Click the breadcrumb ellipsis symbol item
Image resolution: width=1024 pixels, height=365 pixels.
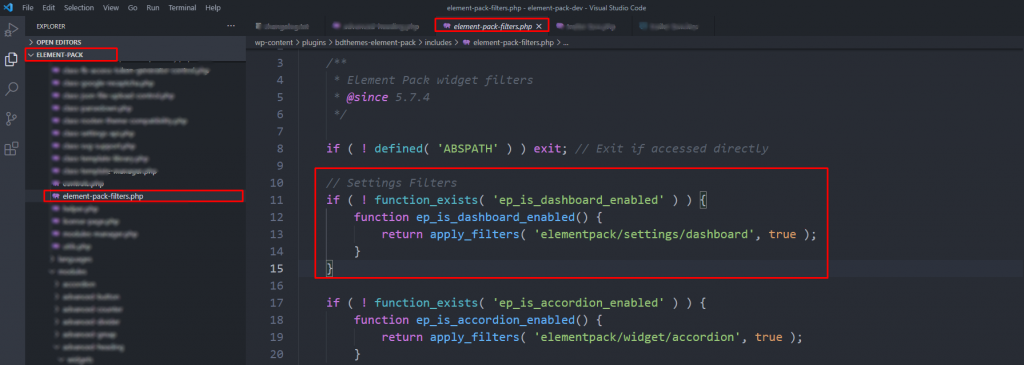[566, 42]
